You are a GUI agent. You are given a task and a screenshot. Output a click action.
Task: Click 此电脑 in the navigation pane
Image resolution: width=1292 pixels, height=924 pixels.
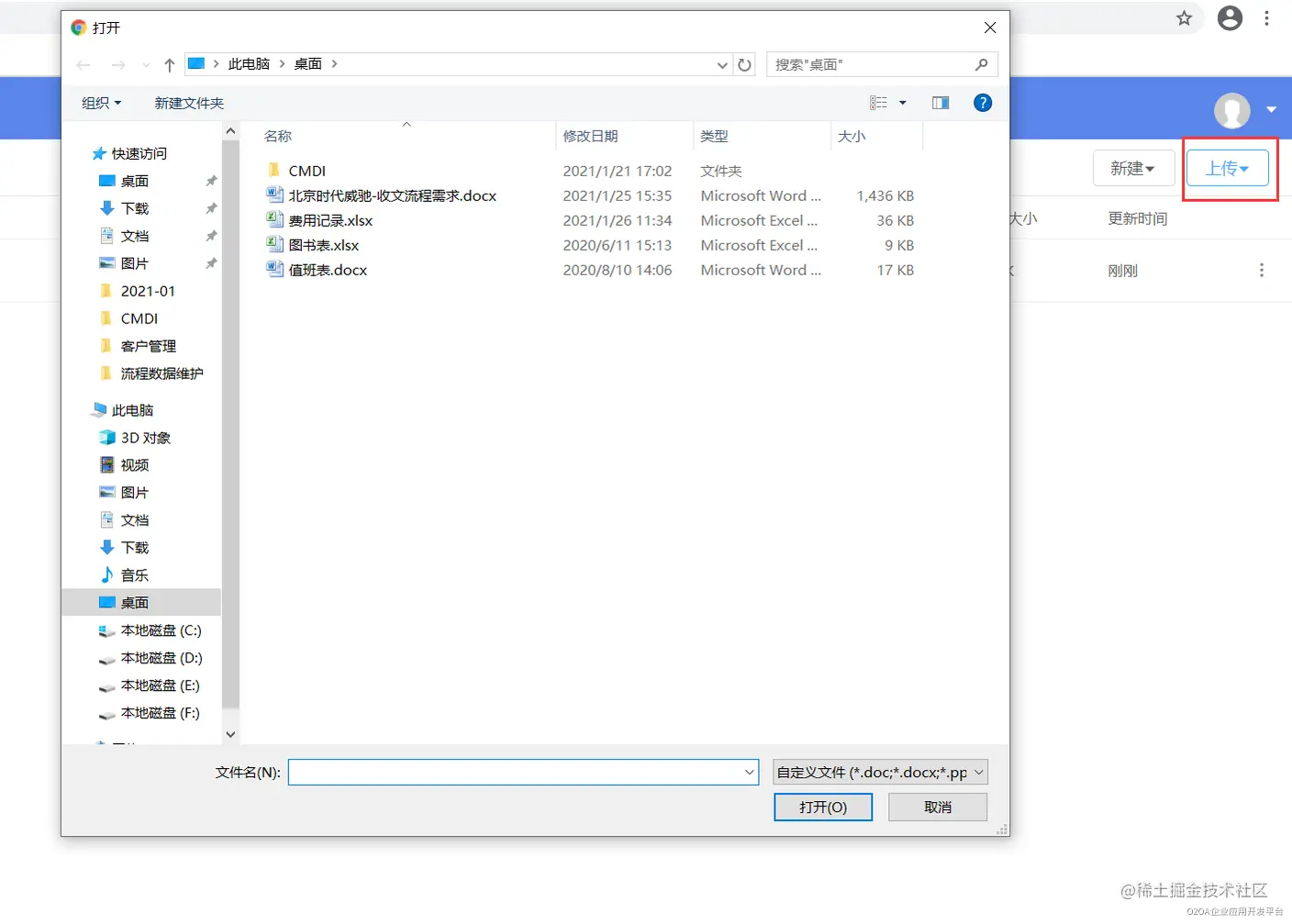coord(132,410)
